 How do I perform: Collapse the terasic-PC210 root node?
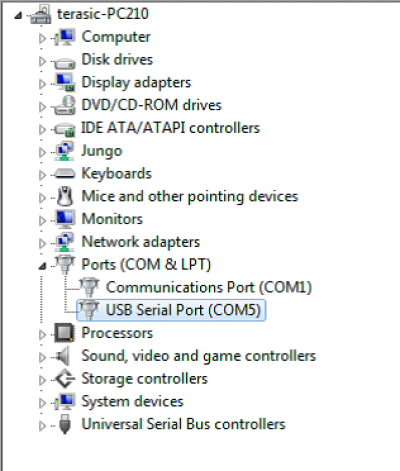point(18,16)
